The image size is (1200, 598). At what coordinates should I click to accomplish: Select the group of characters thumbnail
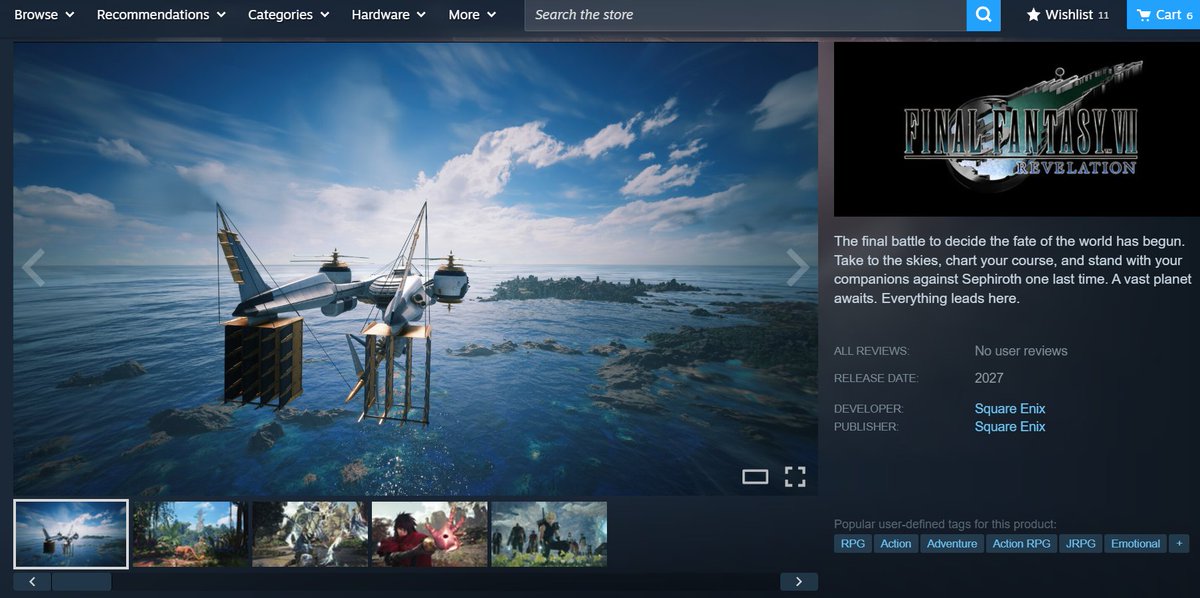549,534
